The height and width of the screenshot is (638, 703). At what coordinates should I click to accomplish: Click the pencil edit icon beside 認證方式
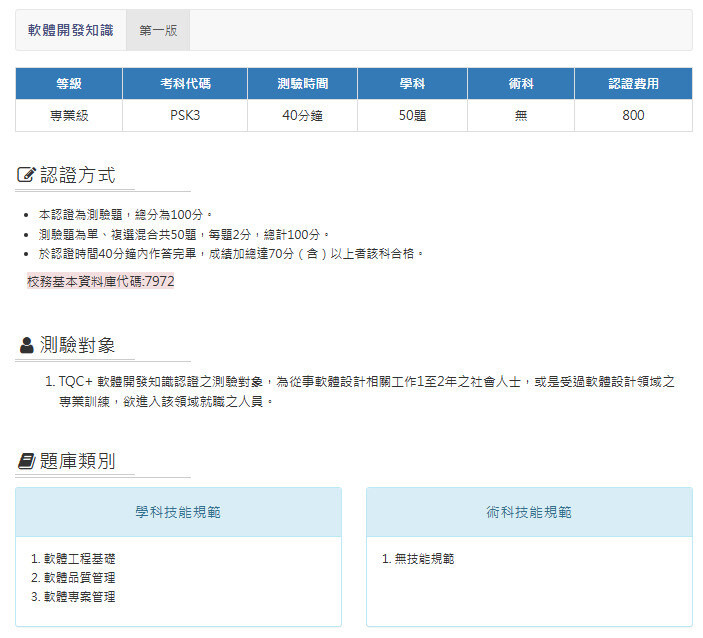(26, 176)
